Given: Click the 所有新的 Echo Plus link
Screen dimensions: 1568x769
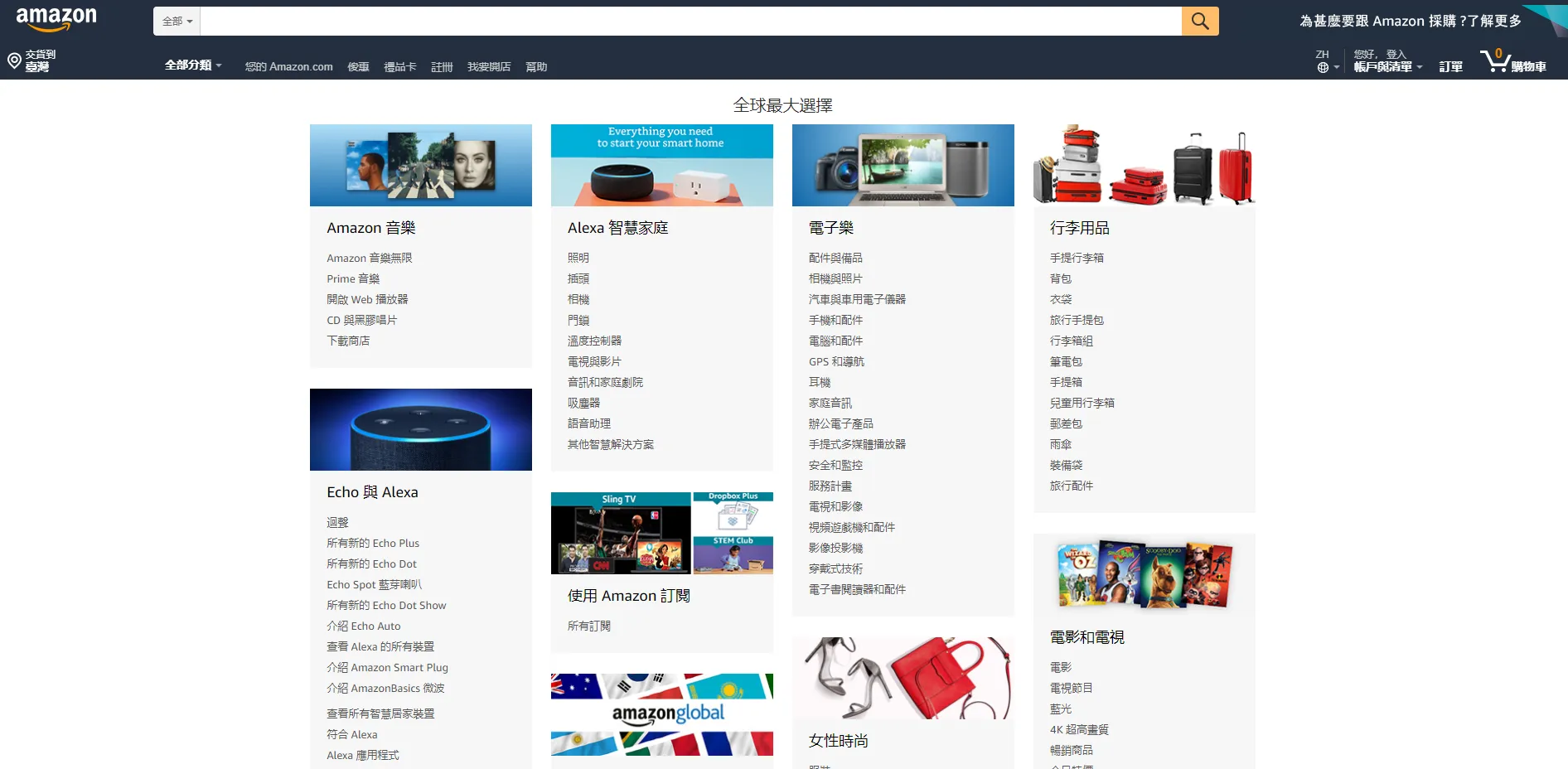Looking at the screenshot, I should click(373, 544).
